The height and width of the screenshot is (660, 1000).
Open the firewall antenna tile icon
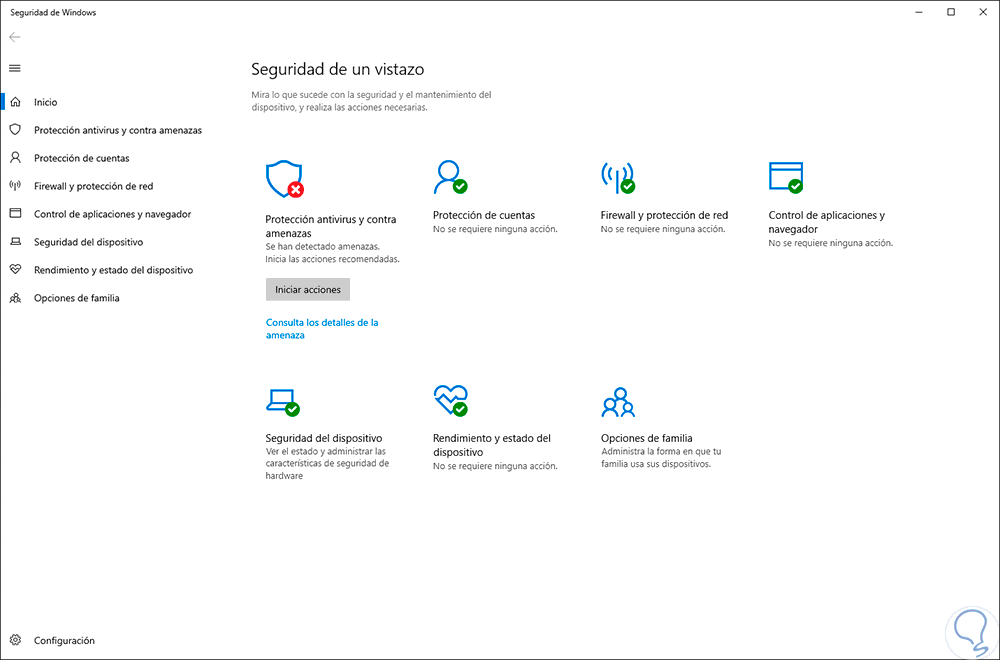click(x=617, y=177)
